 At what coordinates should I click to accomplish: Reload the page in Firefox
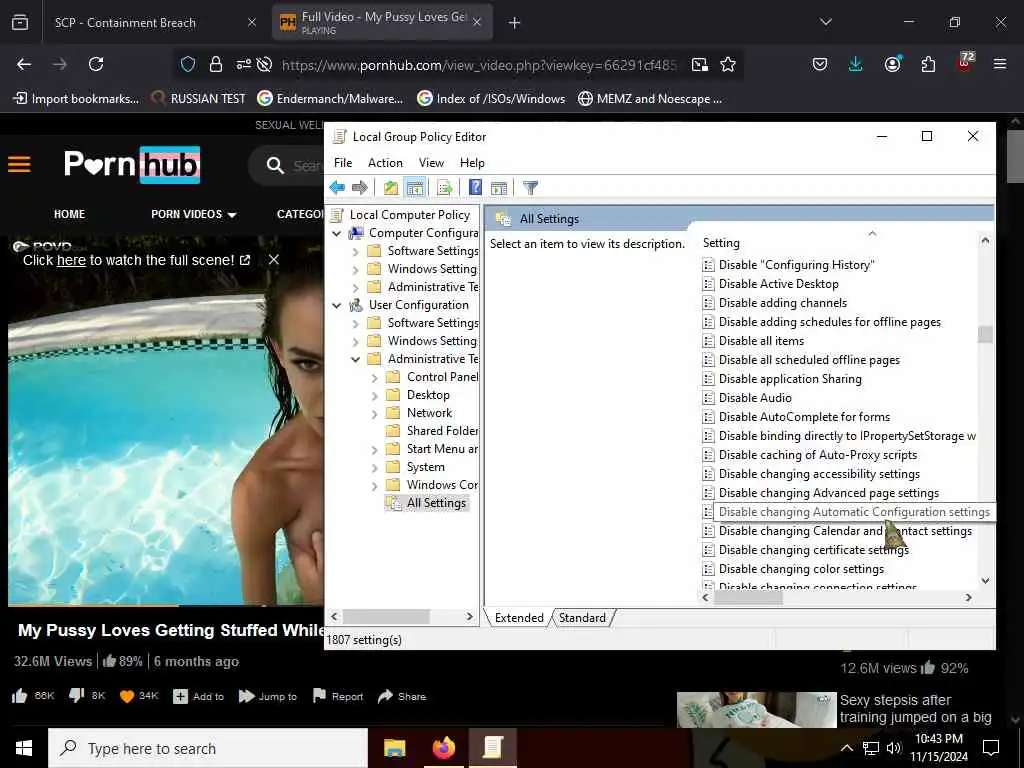coord(96,64)
